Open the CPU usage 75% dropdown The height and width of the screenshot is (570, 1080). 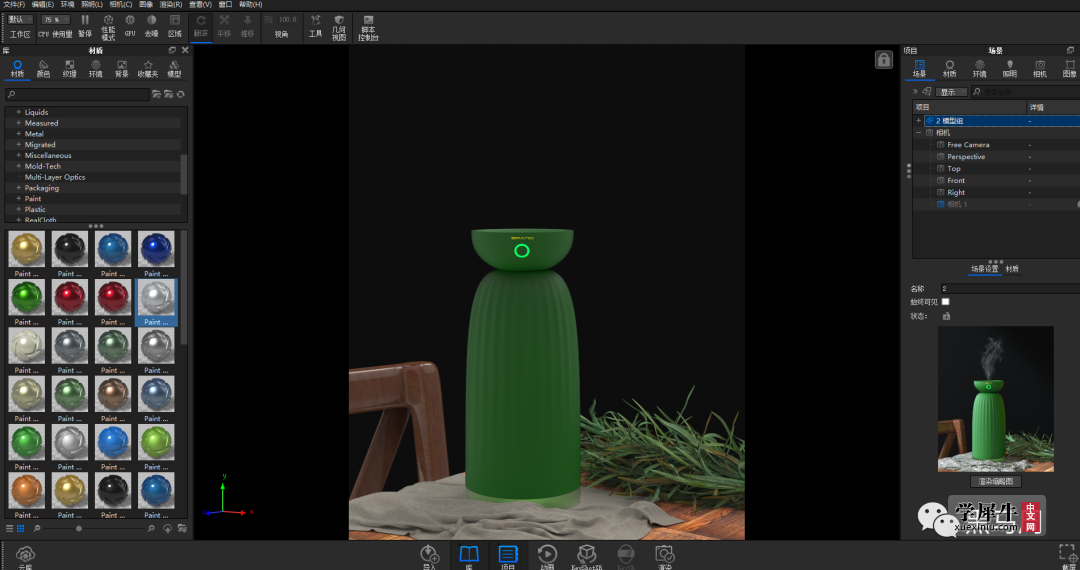point(56,19)
